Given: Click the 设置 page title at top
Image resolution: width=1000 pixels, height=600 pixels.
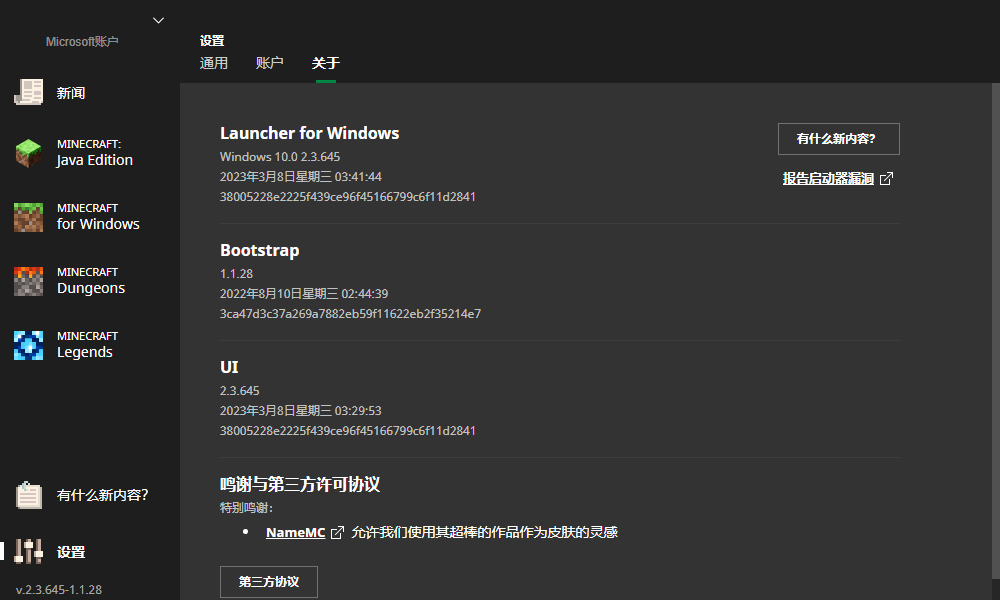Looking at the screenshot, I should [x=212, y=41].
